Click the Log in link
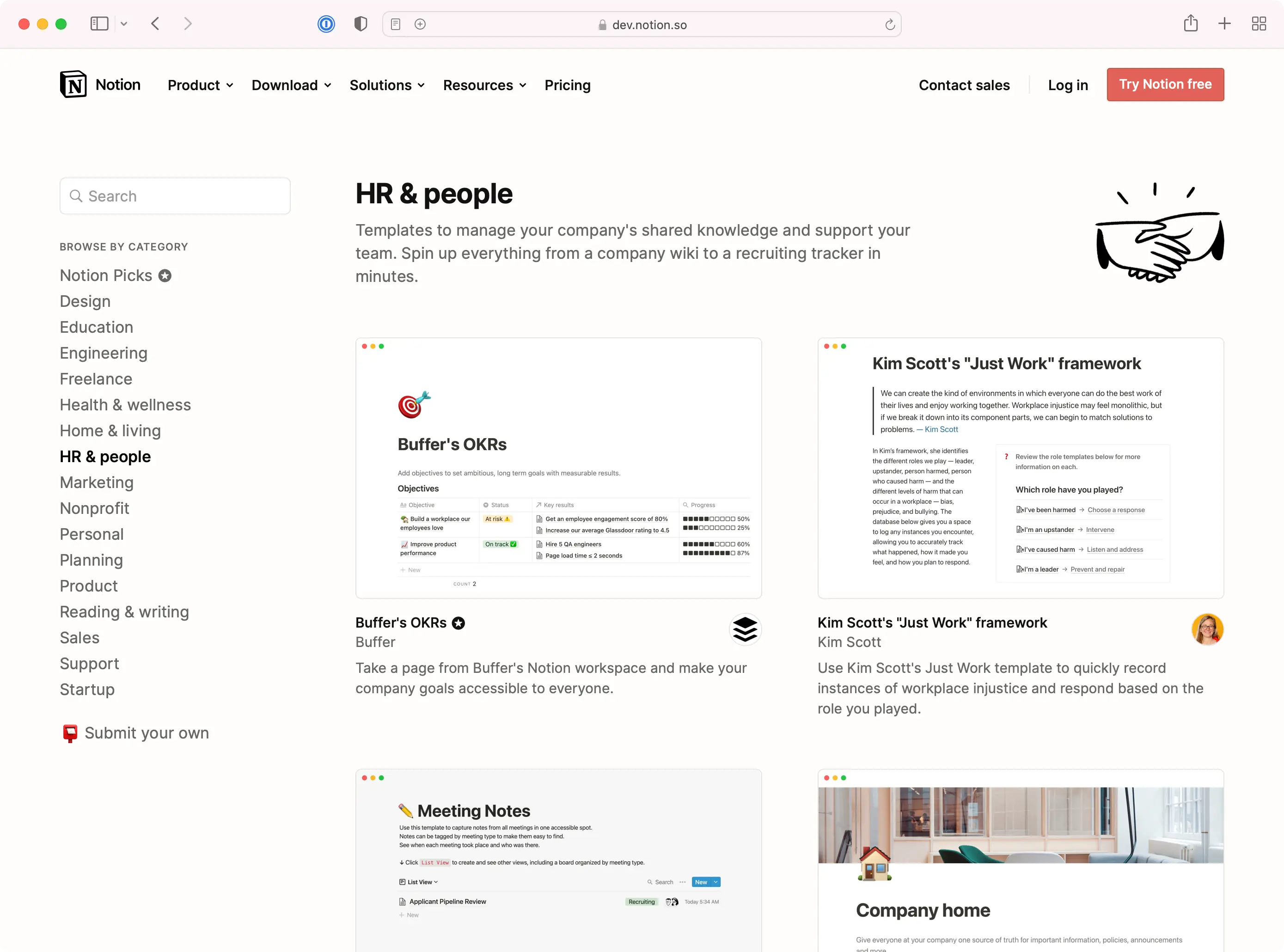The width and height of the screenshot is (1284, 952). 1068,85
